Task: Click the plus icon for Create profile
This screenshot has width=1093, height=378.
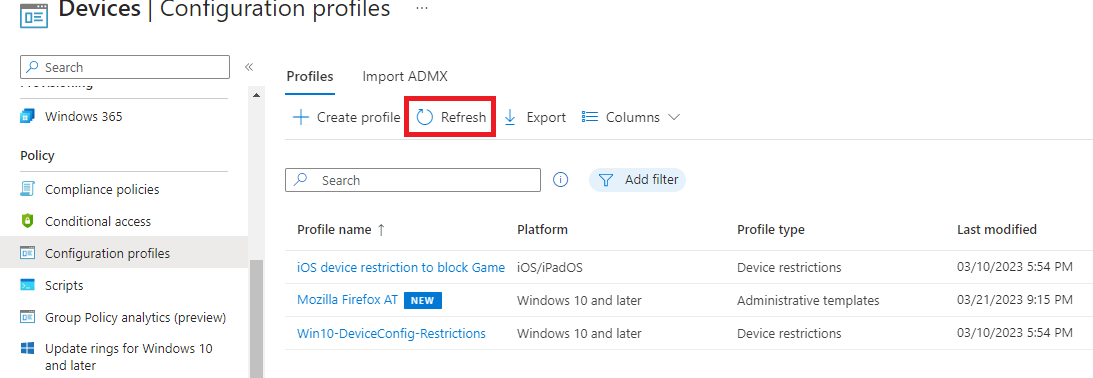Action: click(300, 117)
